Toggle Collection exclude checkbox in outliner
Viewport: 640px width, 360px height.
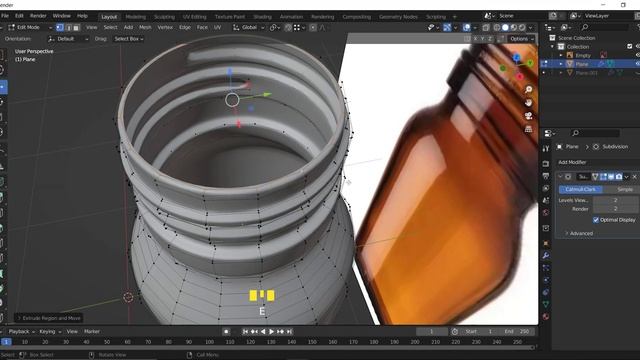629,47
